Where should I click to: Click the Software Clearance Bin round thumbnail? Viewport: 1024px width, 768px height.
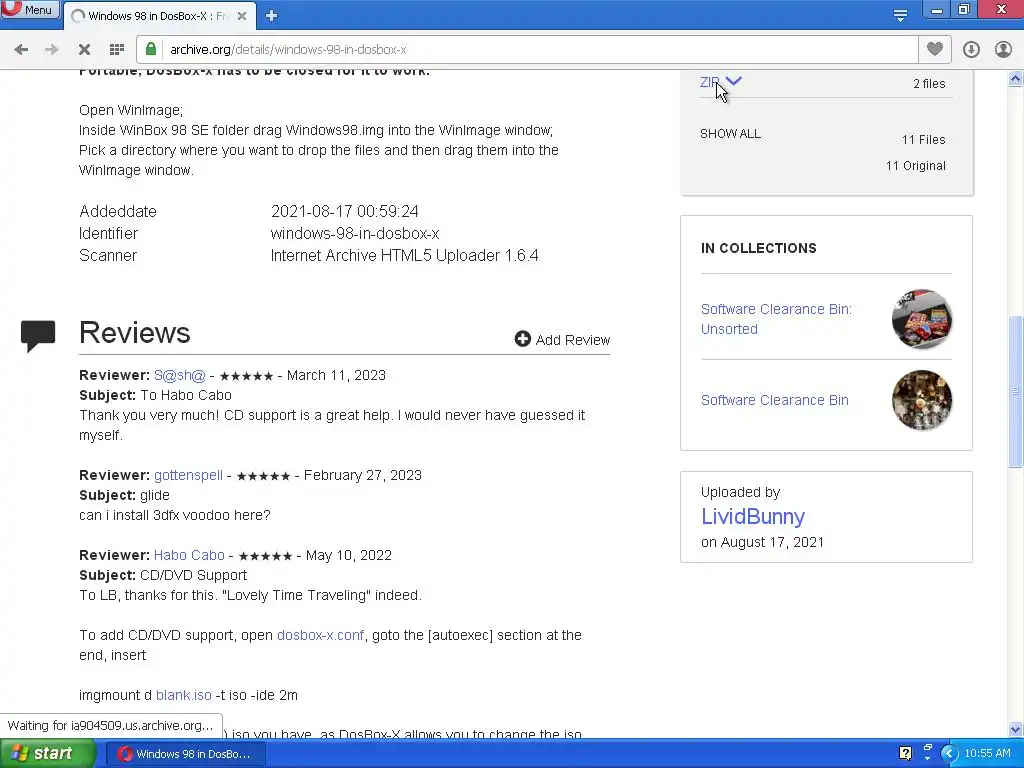[921, 400]
